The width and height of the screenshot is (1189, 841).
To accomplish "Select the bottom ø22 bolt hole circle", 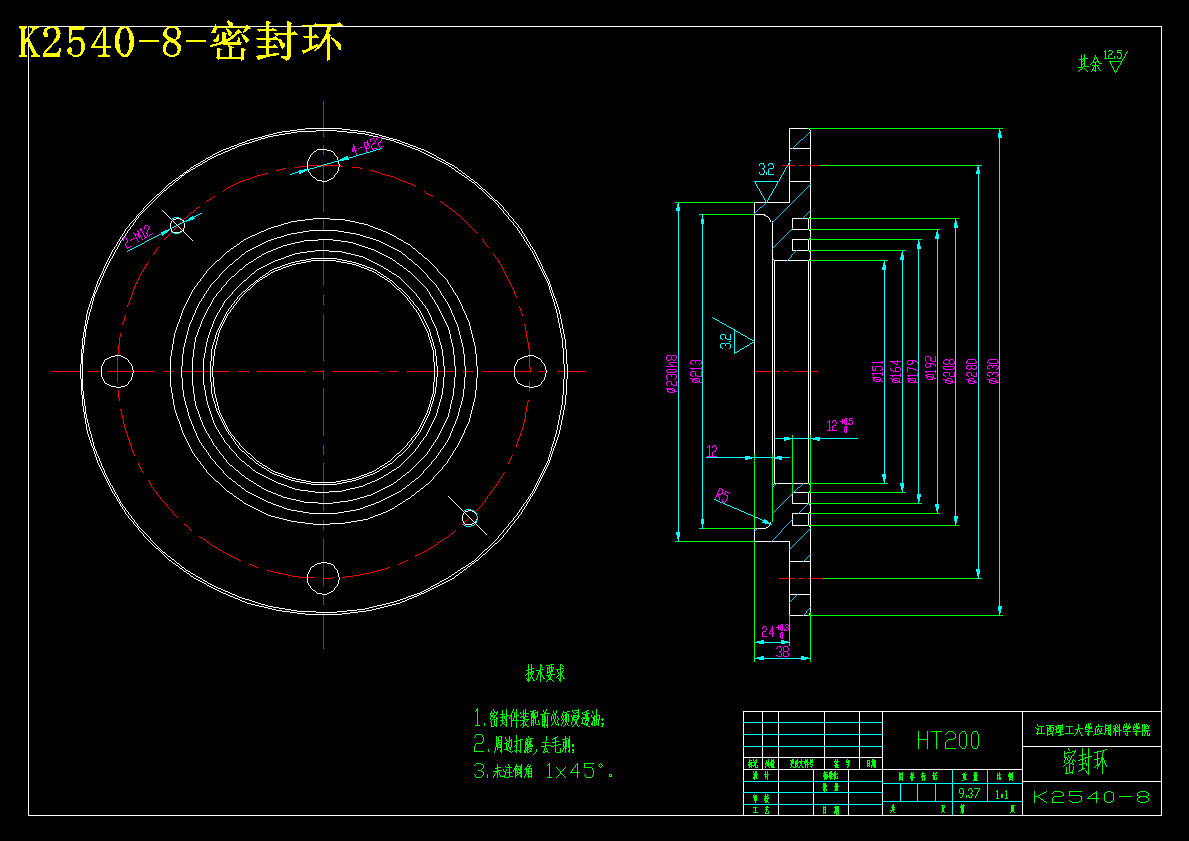I will pos(323,578).
